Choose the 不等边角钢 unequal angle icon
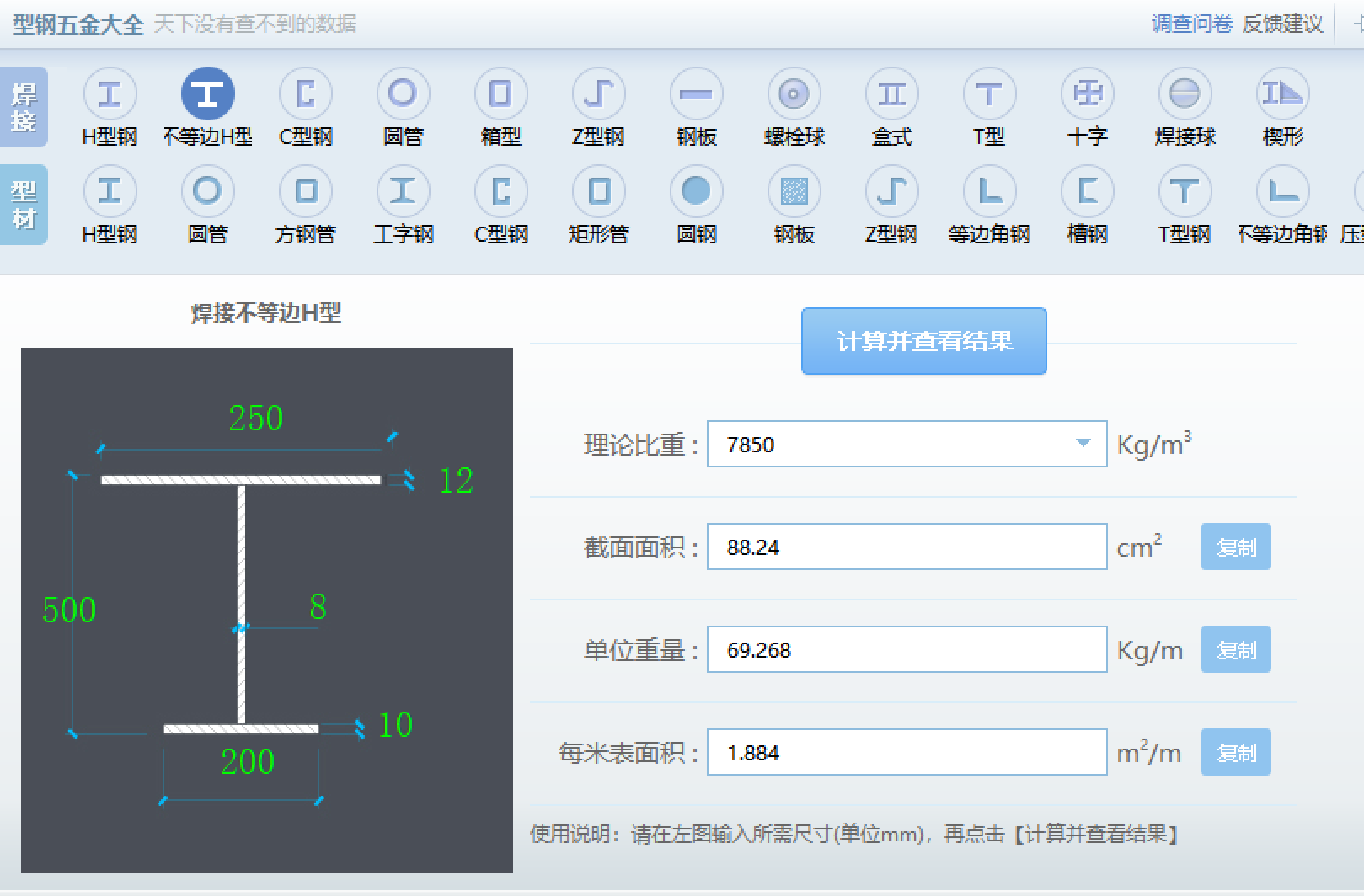Image resolution: width=1364 pixels, height=896 pixels. coord(1282,191)
